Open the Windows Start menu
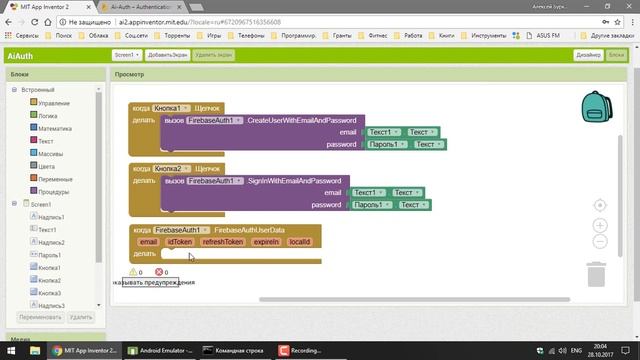The image size is (640, 360). click(11, 351)
